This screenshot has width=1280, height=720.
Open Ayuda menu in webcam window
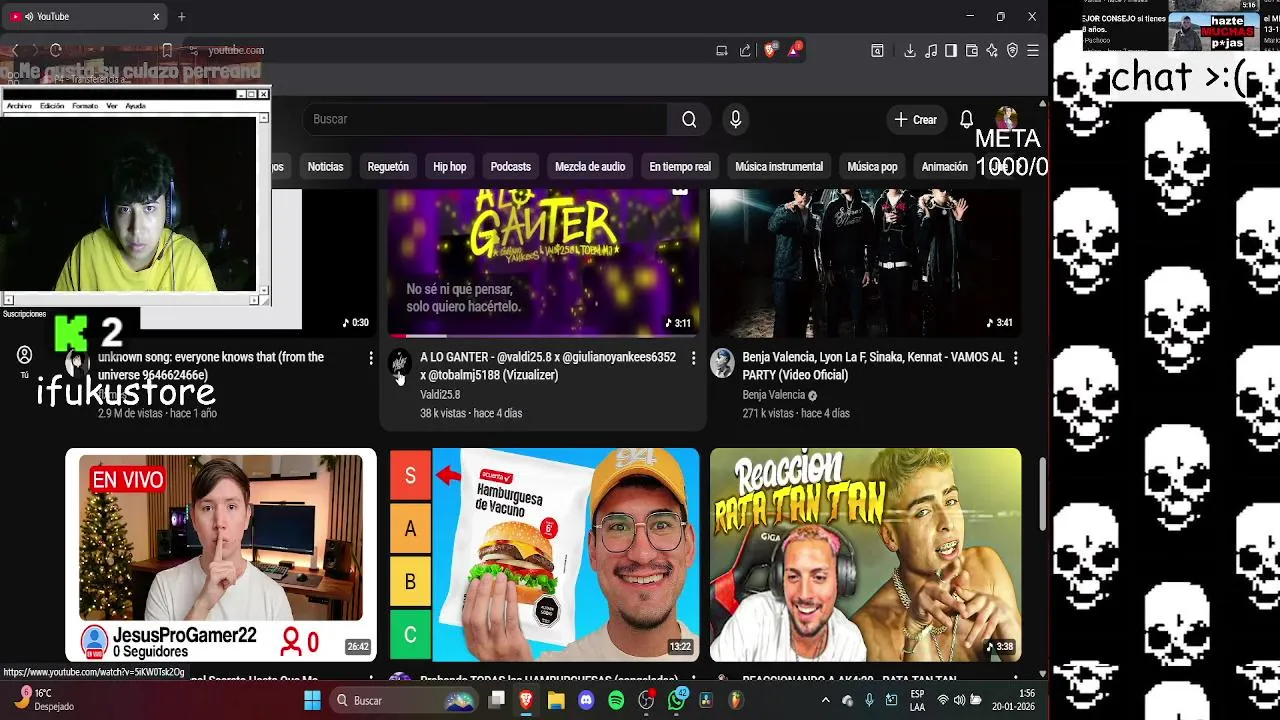tap(135, 106)
